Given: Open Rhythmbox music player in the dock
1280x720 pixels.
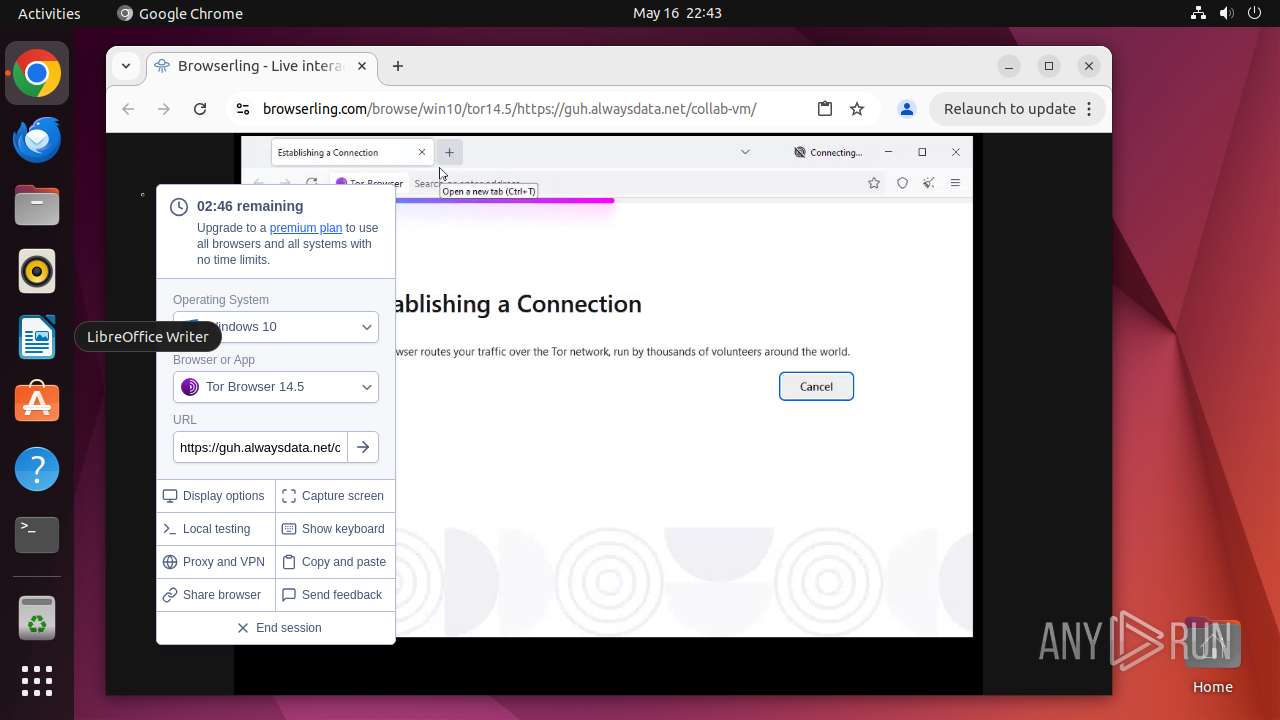Looking at the screenshot, I should [x=37, y=271].
